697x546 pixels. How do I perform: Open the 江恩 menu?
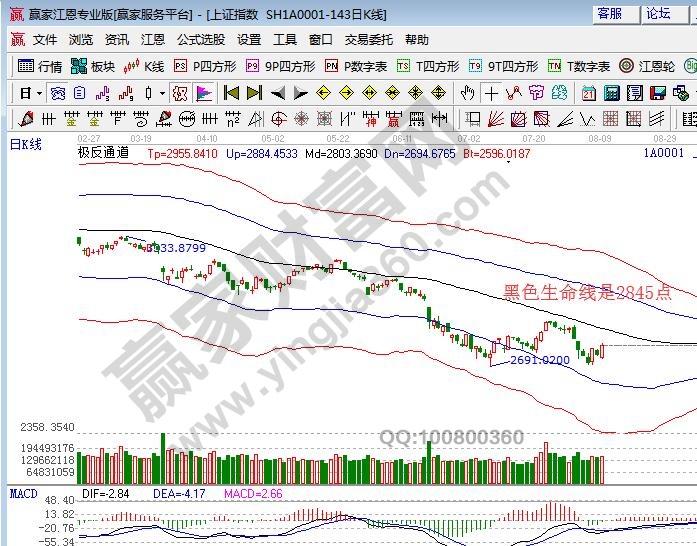coord(153,40)
